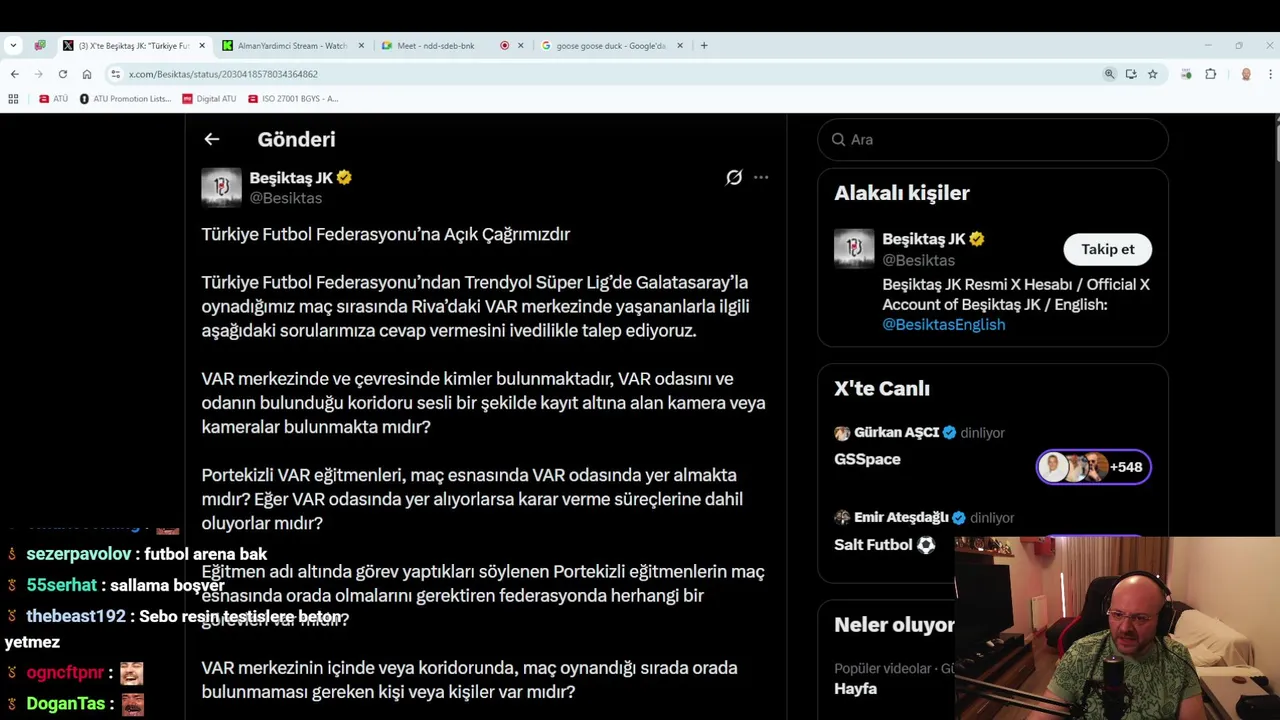This screenshot has height=720, width=1280.
Task: Close the X'te Beşiktaş JK tab
Action: [x=202, y=45]
